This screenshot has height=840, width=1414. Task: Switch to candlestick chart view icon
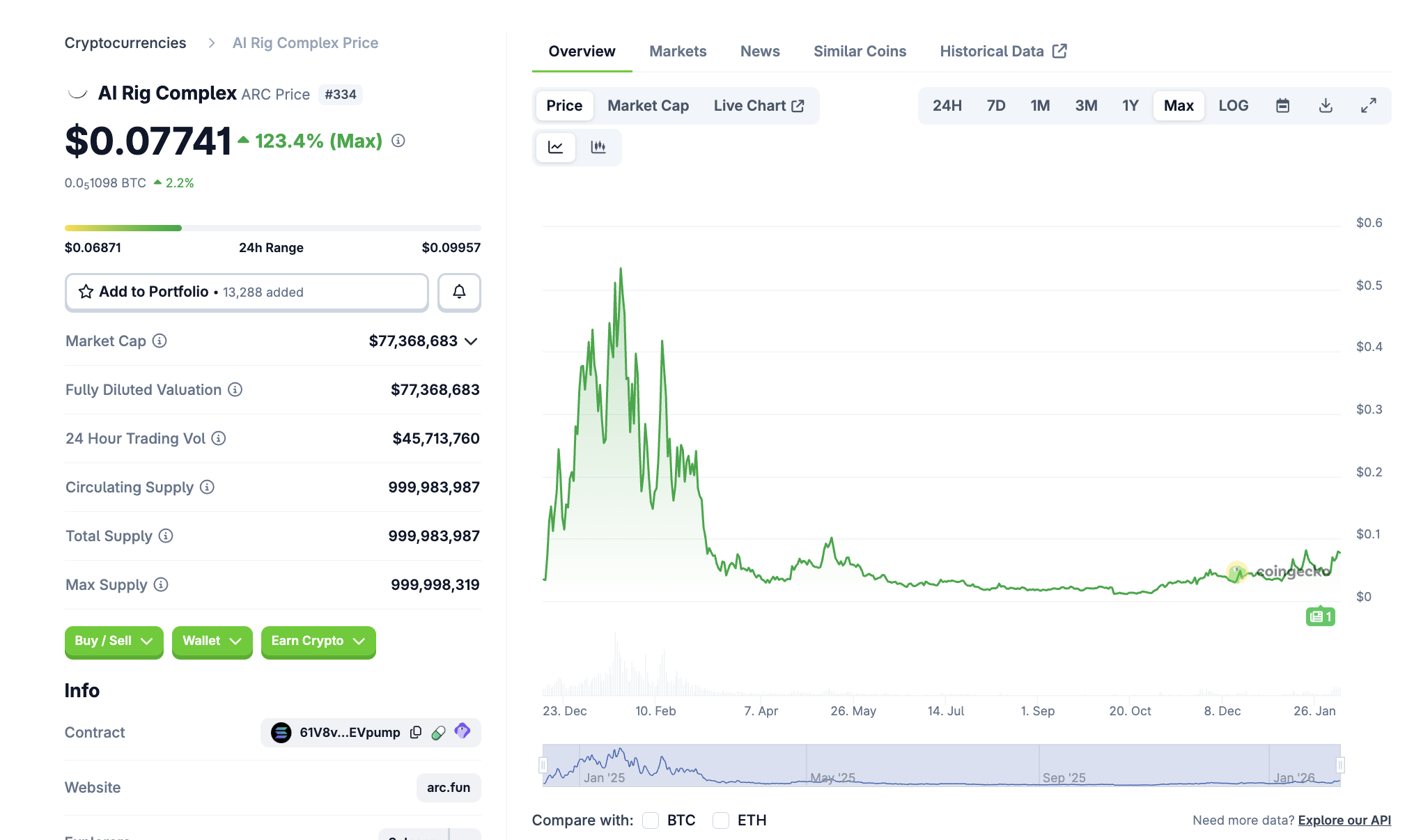click(x=598, y=147)
